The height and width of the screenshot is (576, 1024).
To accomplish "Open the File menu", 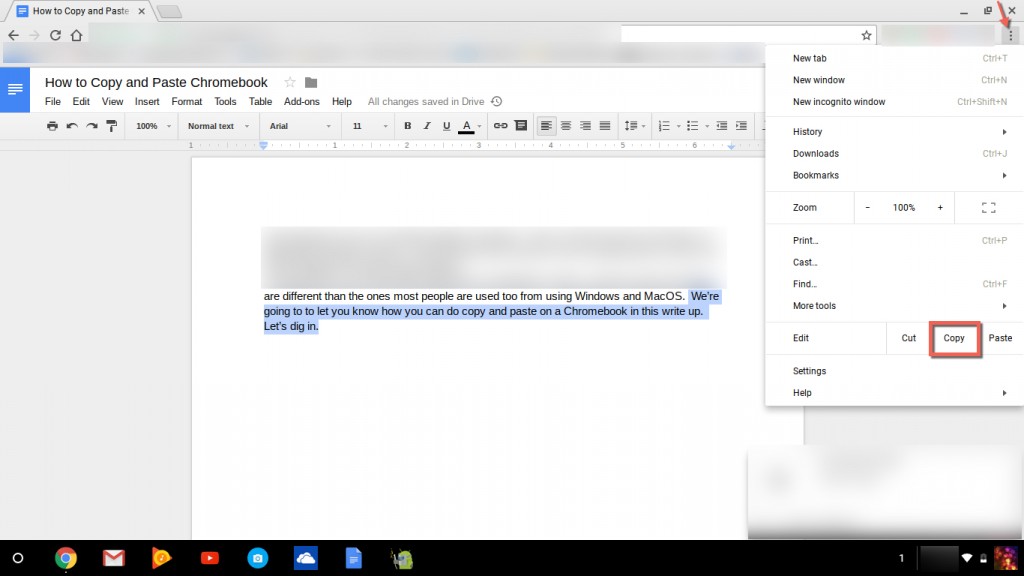I will [x=53, y=101].
